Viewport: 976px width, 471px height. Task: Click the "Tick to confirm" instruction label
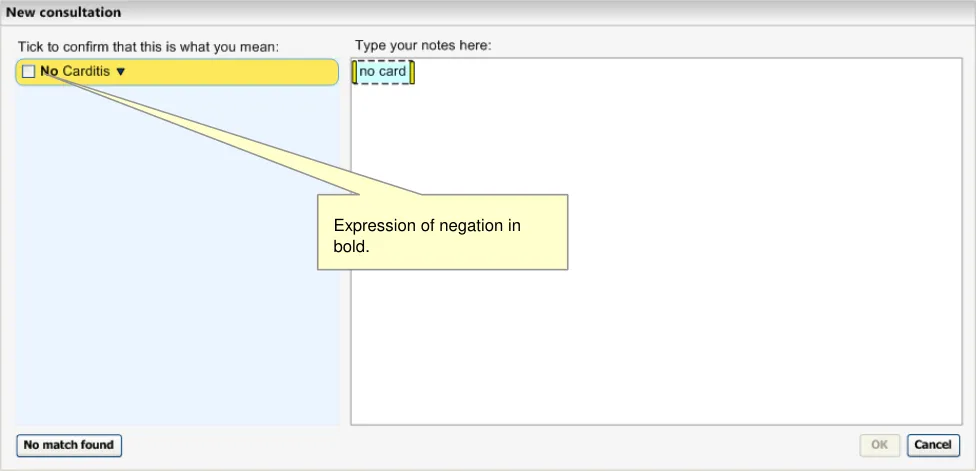coord(148,47)
